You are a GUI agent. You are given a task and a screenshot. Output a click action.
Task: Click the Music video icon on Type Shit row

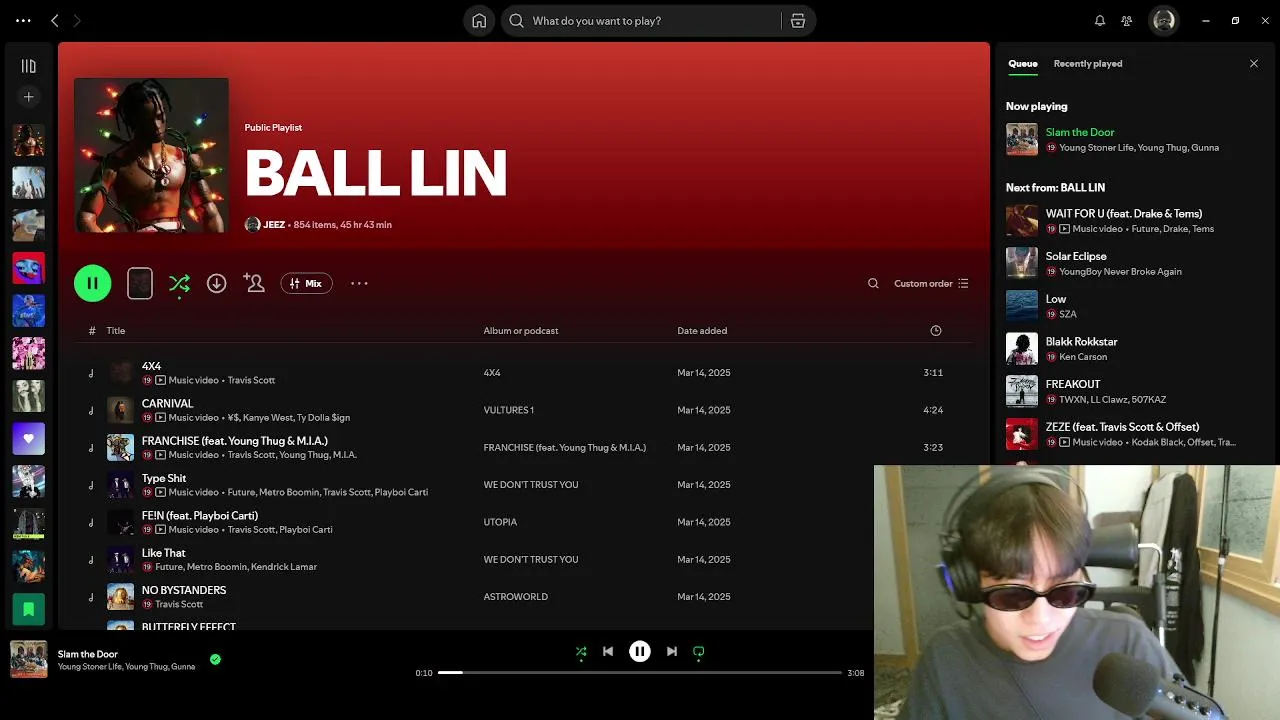click(160, 492)
